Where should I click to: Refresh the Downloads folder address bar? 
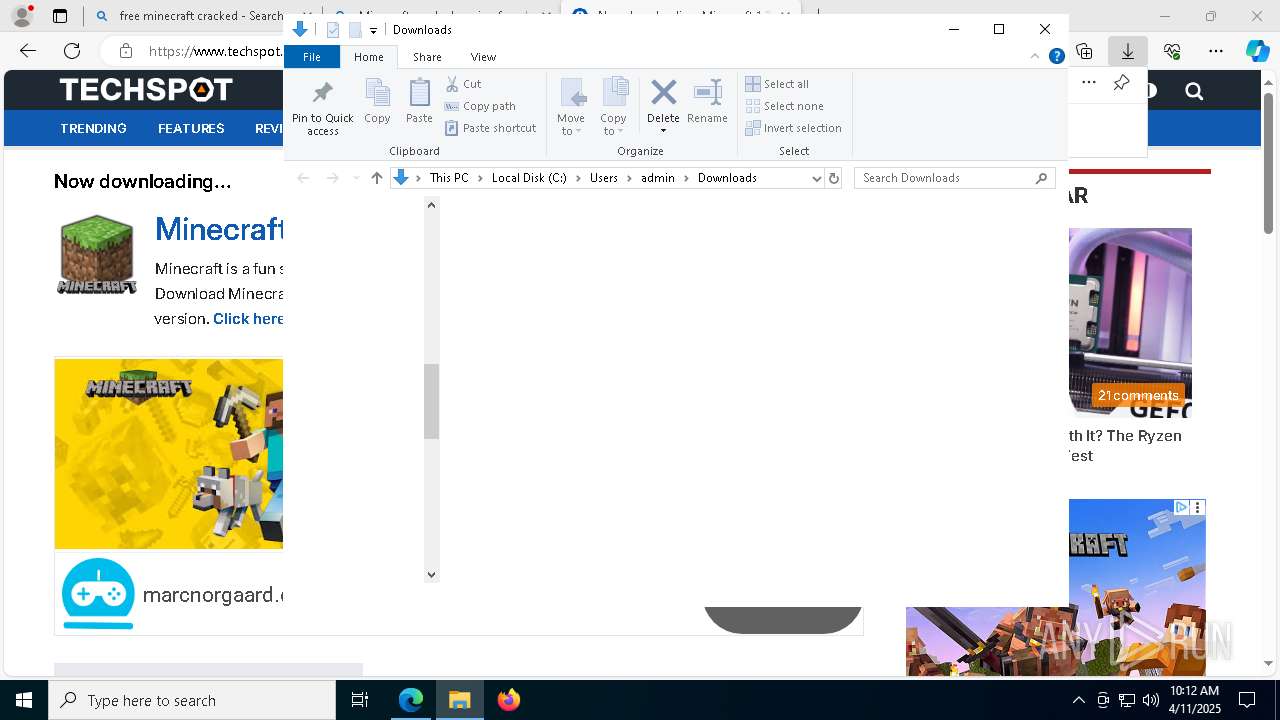coord(834,178)
